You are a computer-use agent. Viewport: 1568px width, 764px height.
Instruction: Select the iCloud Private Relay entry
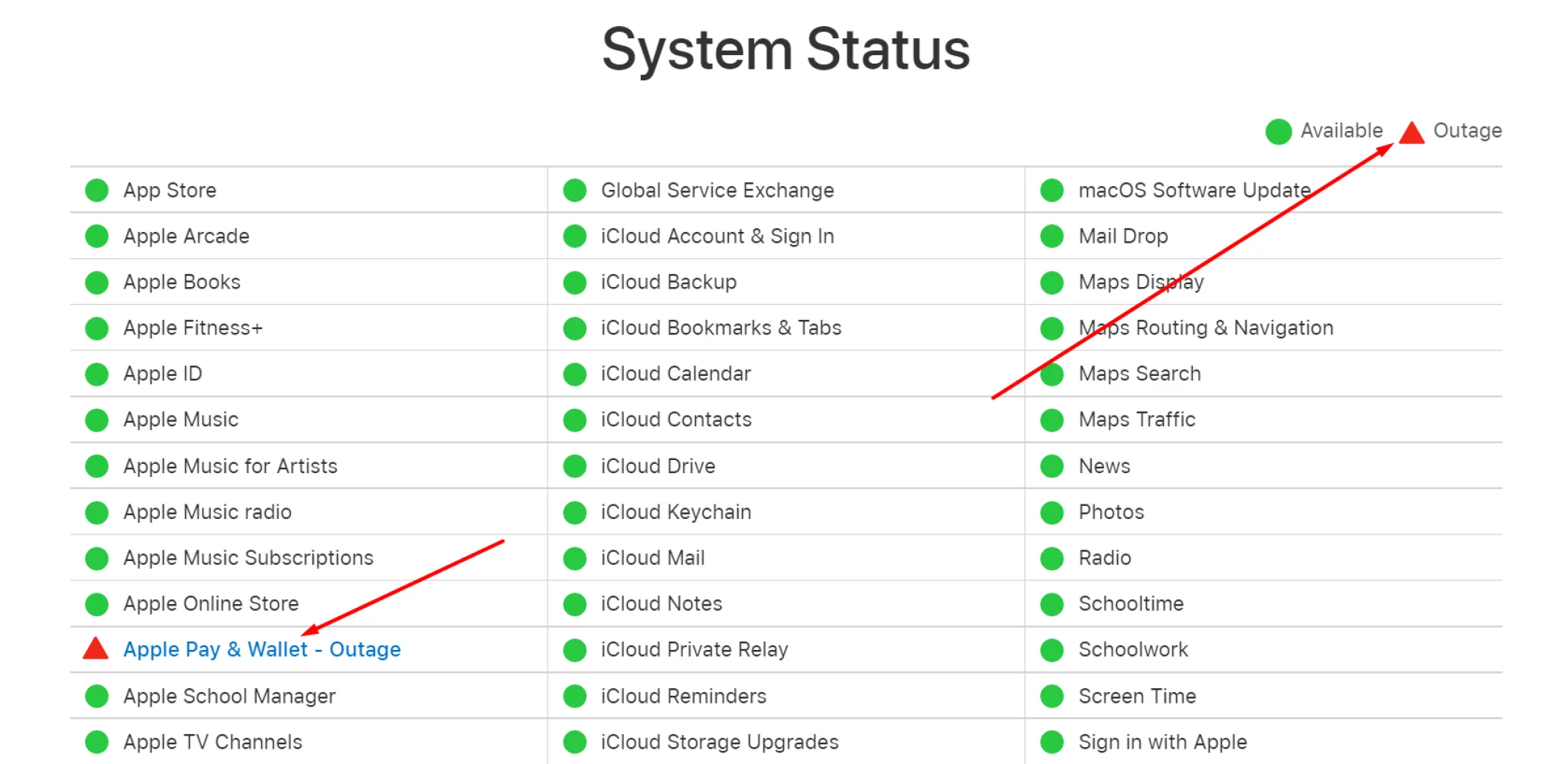(694, 649)
